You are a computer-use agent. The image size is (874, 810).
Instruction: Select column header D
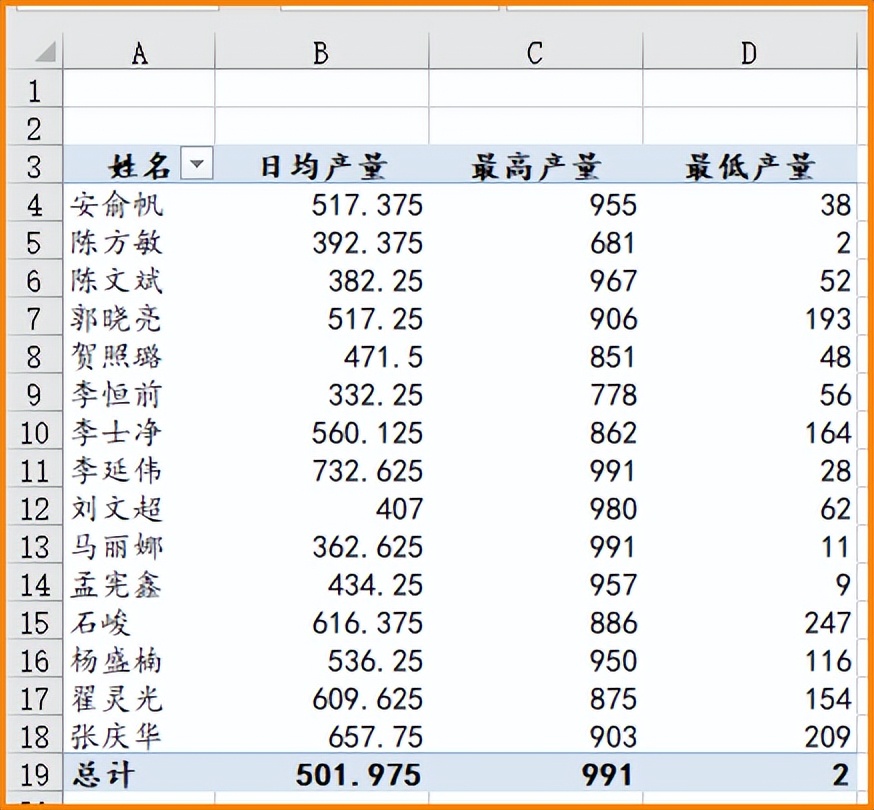pyautogui.click(x=748, y=47)
